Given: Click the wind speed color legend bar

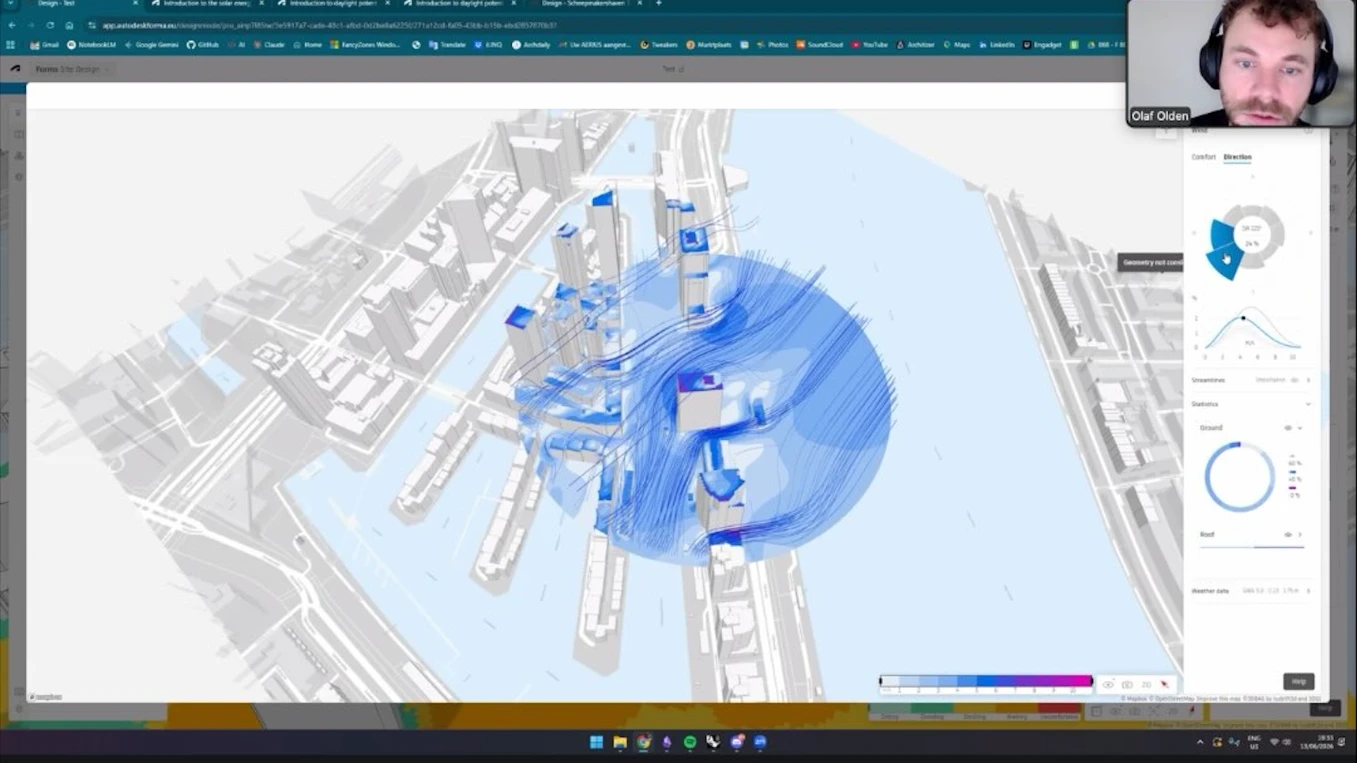Looking at the screenshot, I should pos(986,681).
